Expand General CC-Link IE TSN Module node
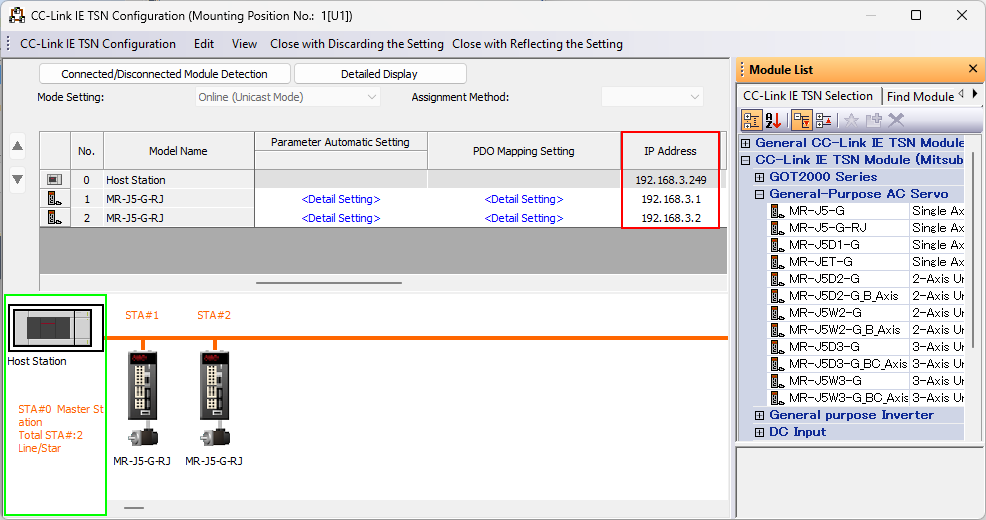 (746, 143)
